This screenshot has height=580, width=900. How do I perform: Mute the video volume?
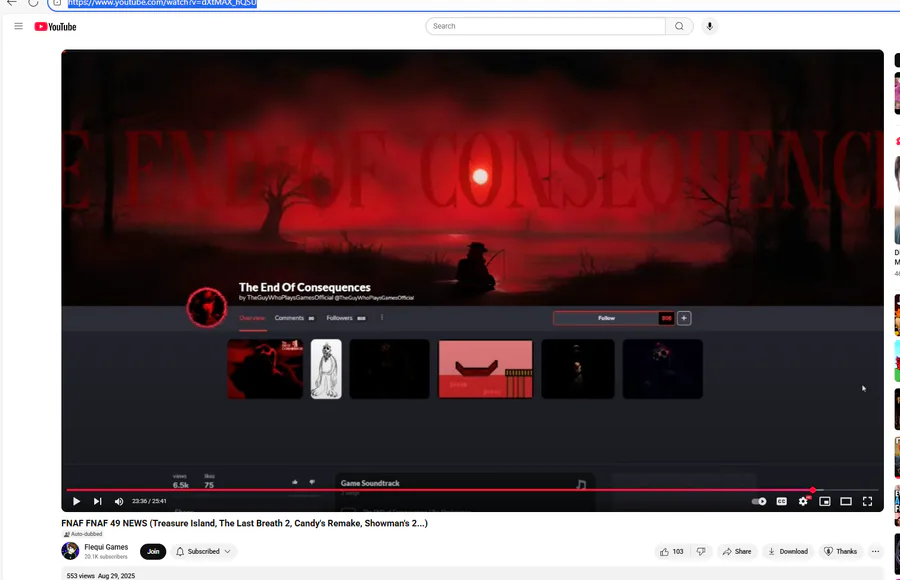coord(119,501)
